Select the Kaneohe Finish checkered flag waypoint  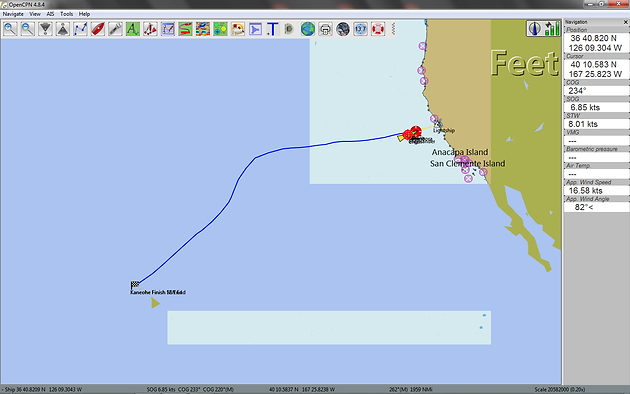pos(135,284)
